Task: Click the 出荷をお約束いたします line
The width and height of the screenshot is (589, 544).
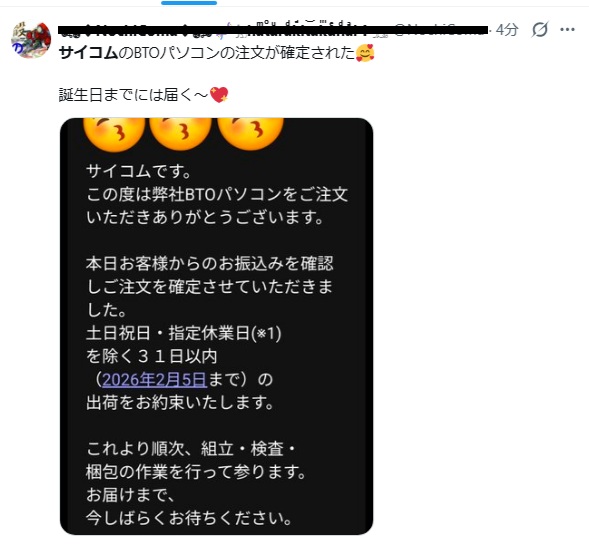Action: click(180, 403)
